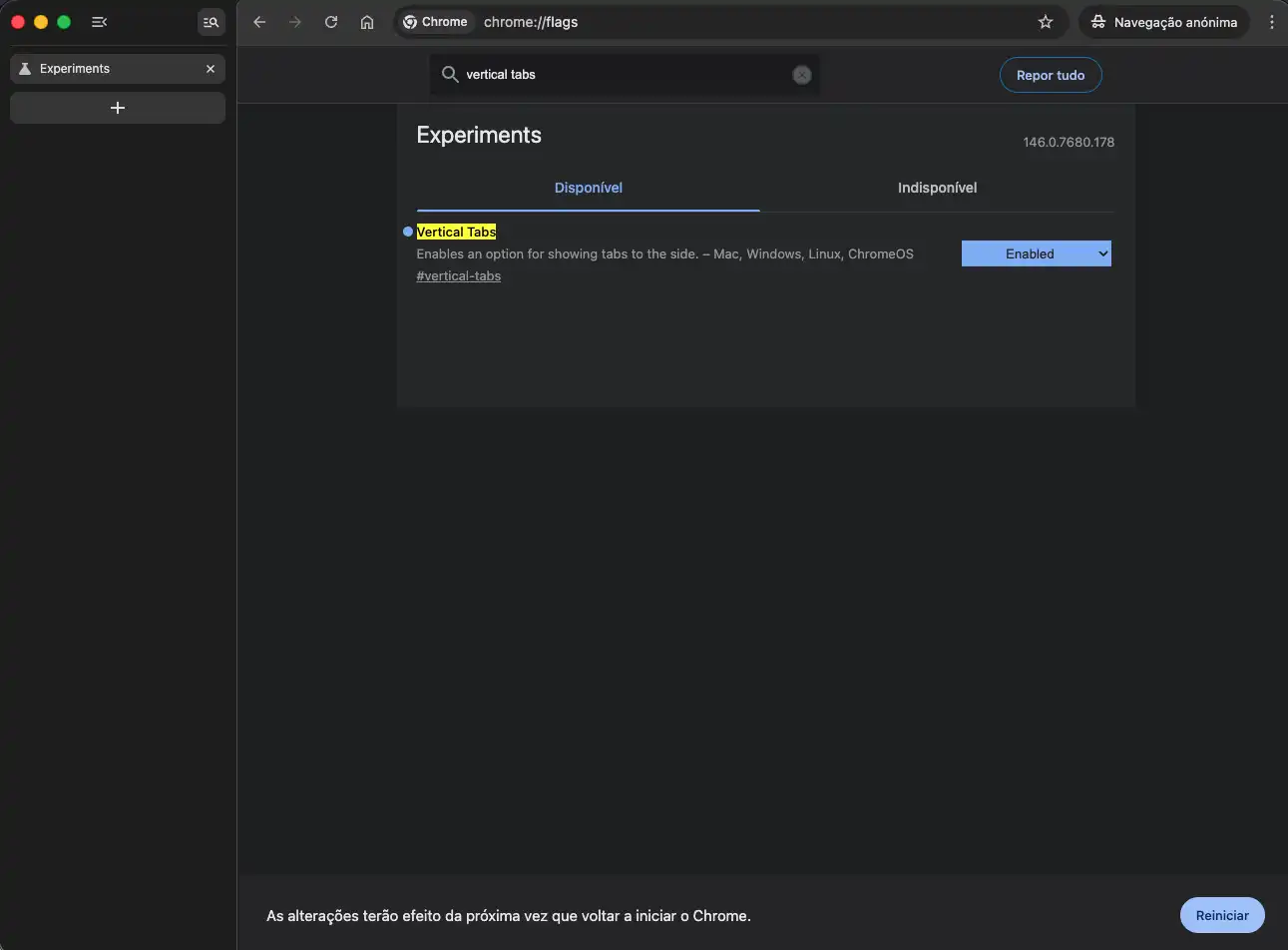Click the Navegação anónima profile chip
This screenshot has height=950, width=1288.
point(1163,22)
